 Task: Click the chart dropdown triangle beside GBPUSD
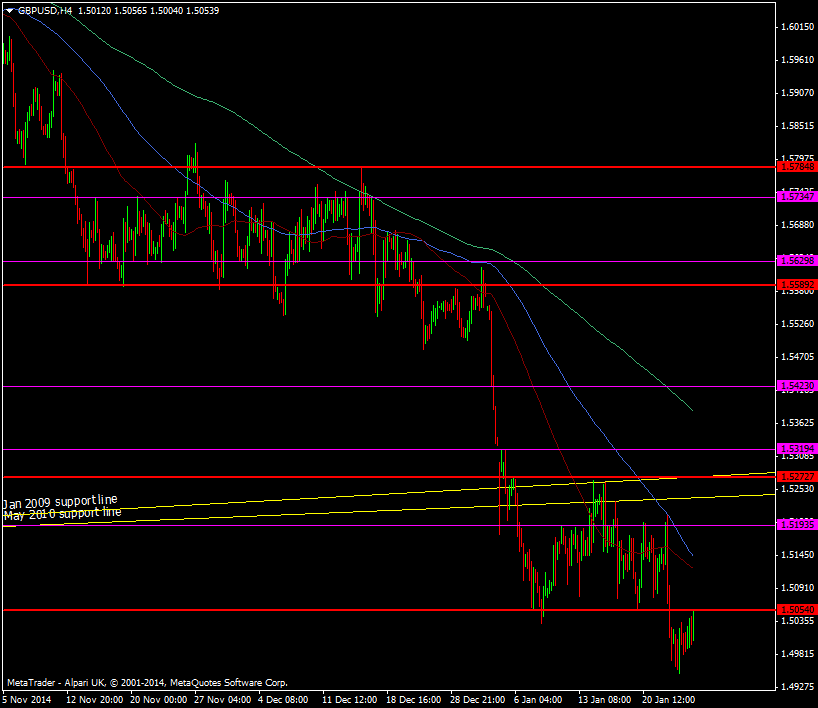point(9,10)
